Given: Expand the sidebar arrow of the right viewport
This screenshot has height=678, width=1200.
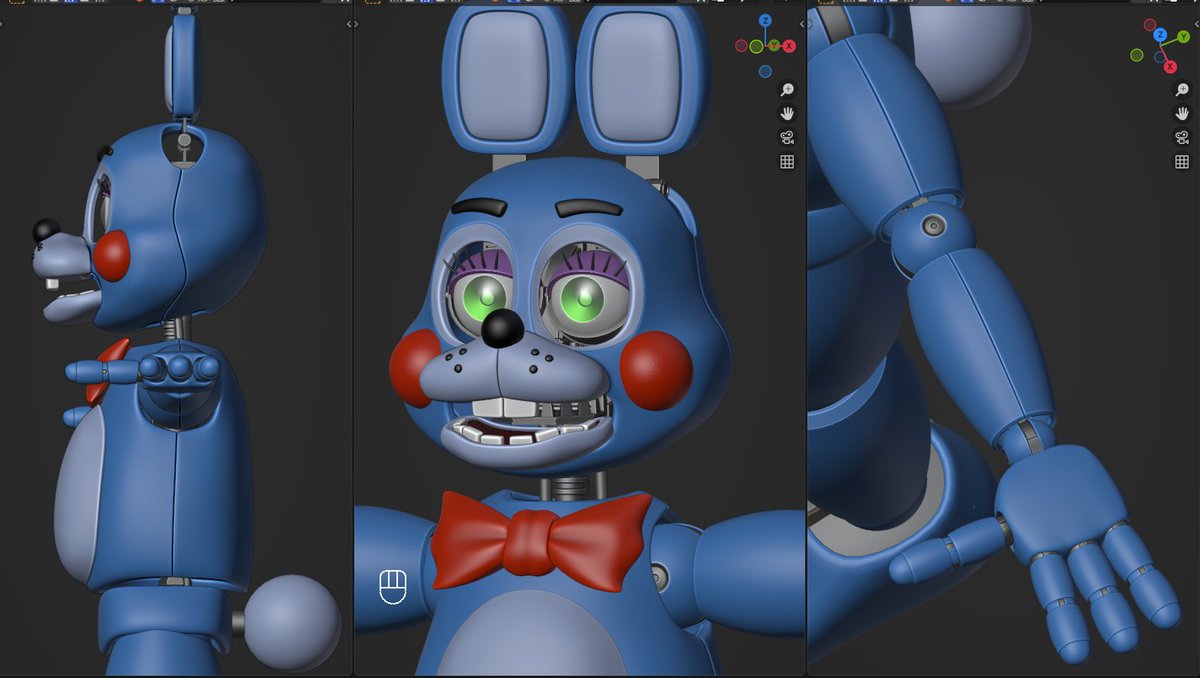Looking at the screenshot, I should 1197,24.
